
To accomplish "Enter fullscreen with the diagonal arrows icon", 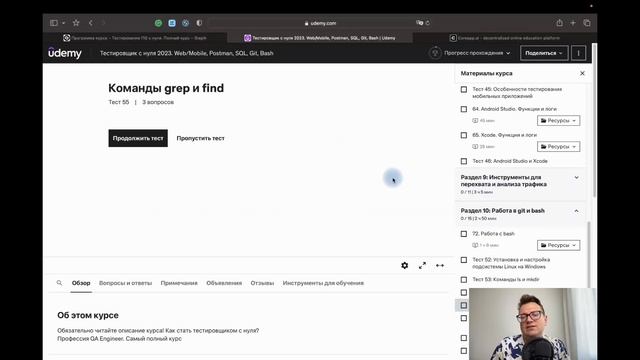I will [x=422, y=265].
